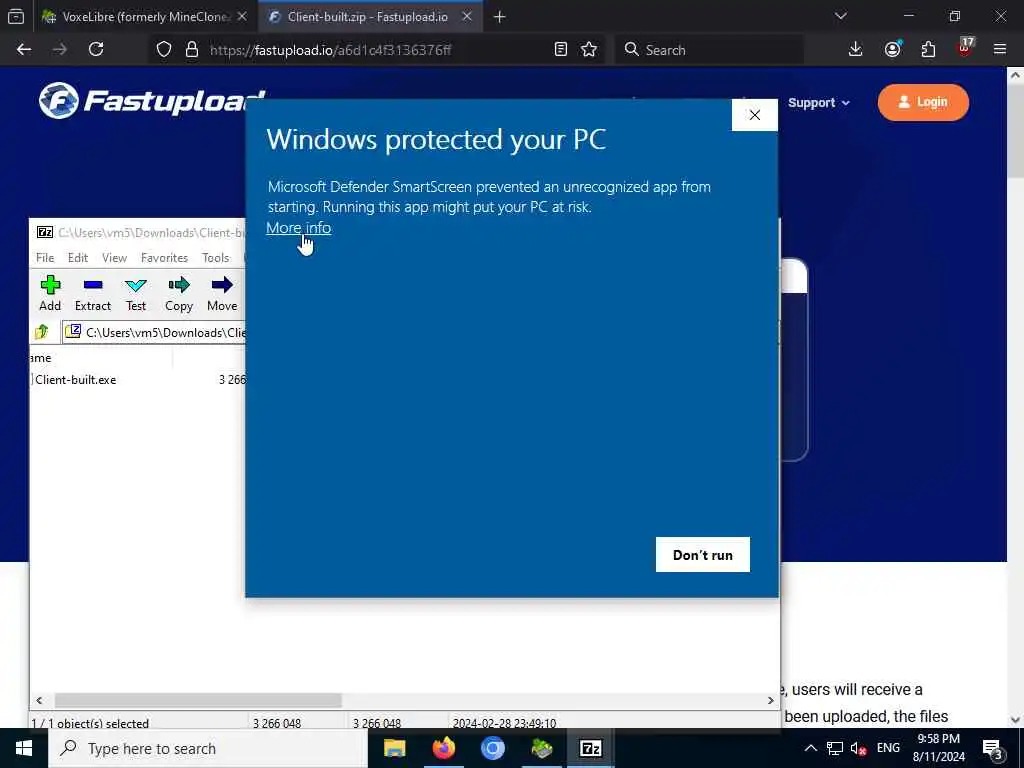Click the ENG language indicator
Screen dimensions: 1024x768
click(x=888, y=748)
